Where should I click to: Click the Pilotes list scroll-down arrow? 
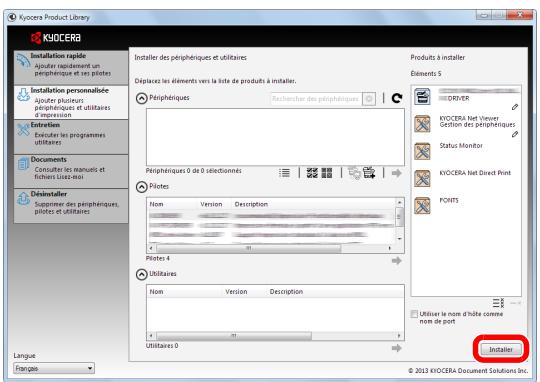coord(399,239)
